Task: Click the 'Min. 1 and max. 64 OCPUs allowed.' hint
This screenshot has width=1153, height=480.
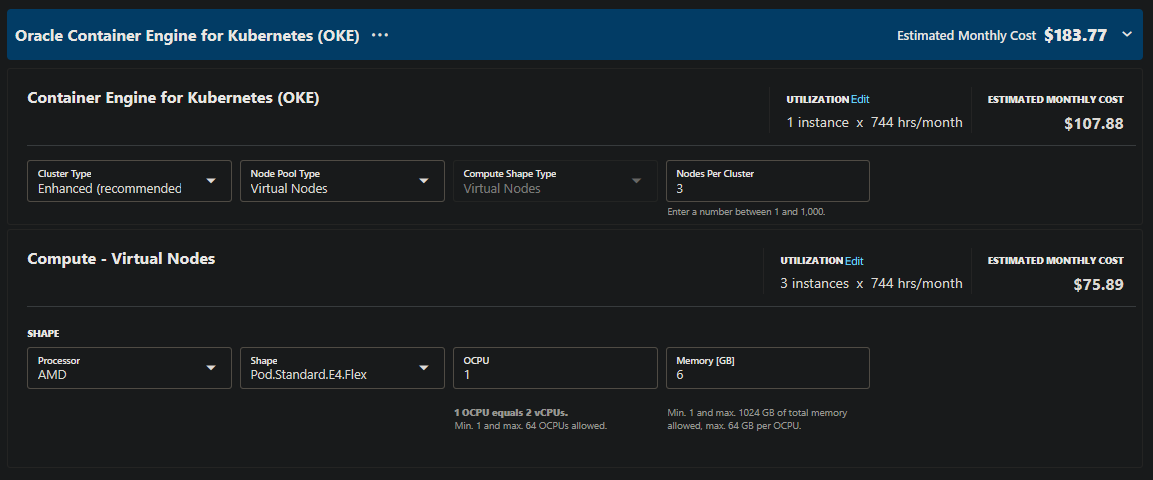Action: 531,426
